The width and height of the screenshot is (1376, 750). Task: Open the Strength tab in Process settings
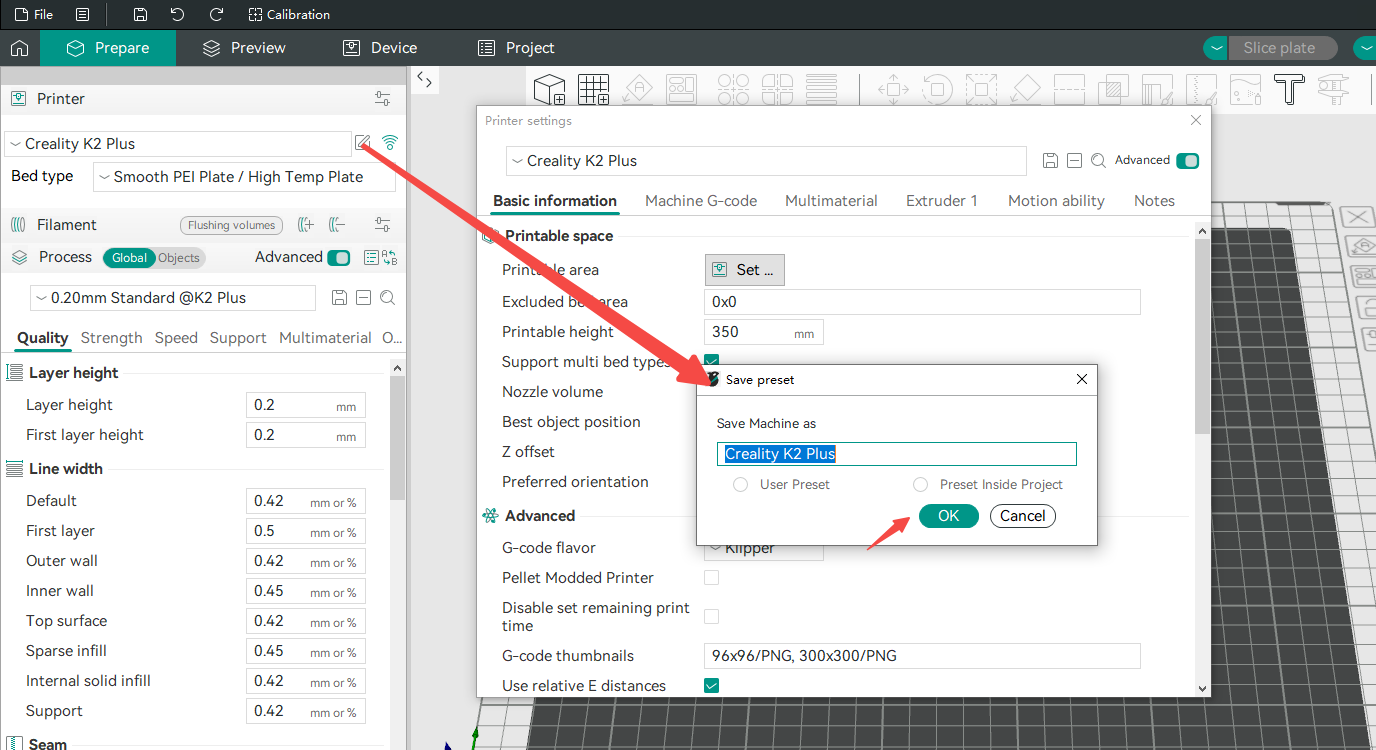(x=111, y=338)
